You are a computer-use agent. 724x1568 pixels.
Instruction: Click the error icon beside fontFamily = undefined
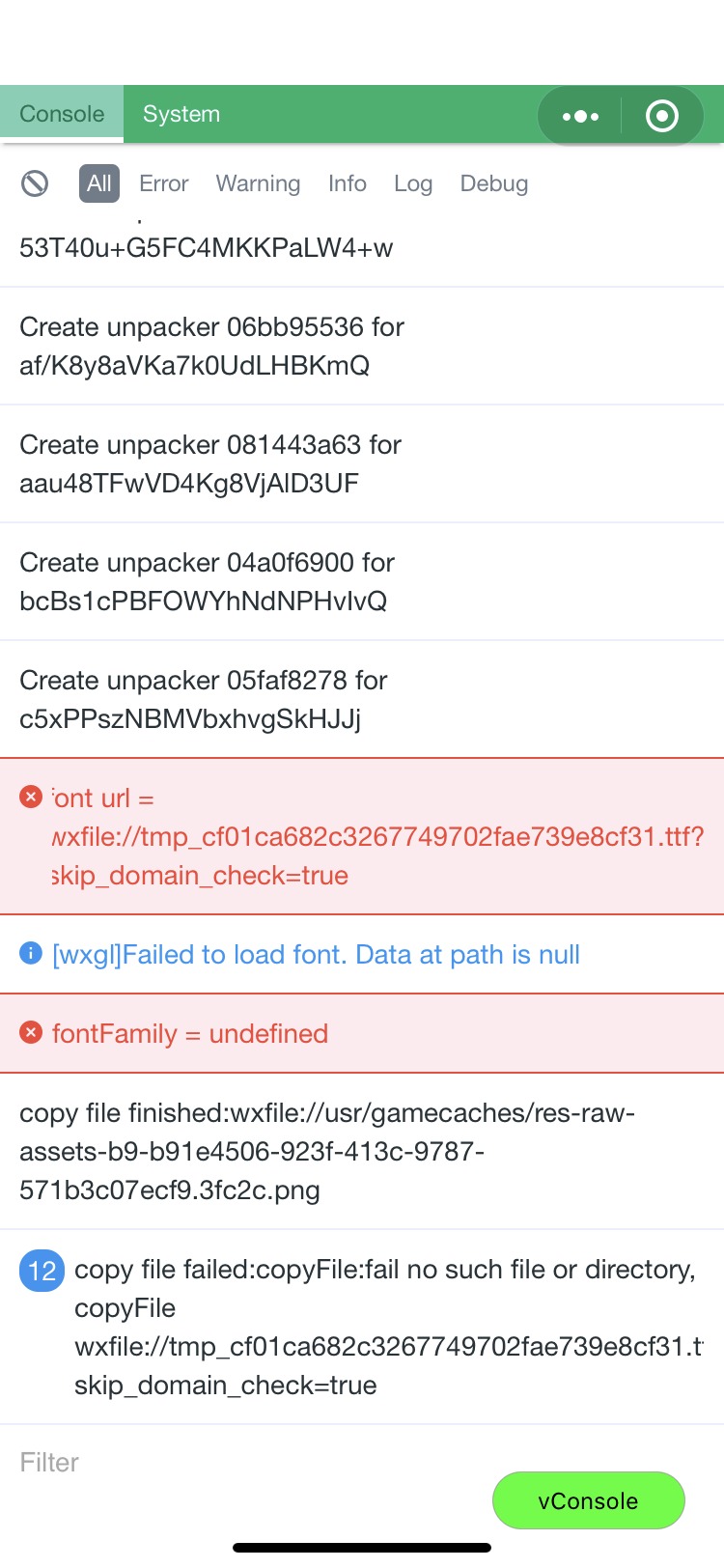(31, 1033)
